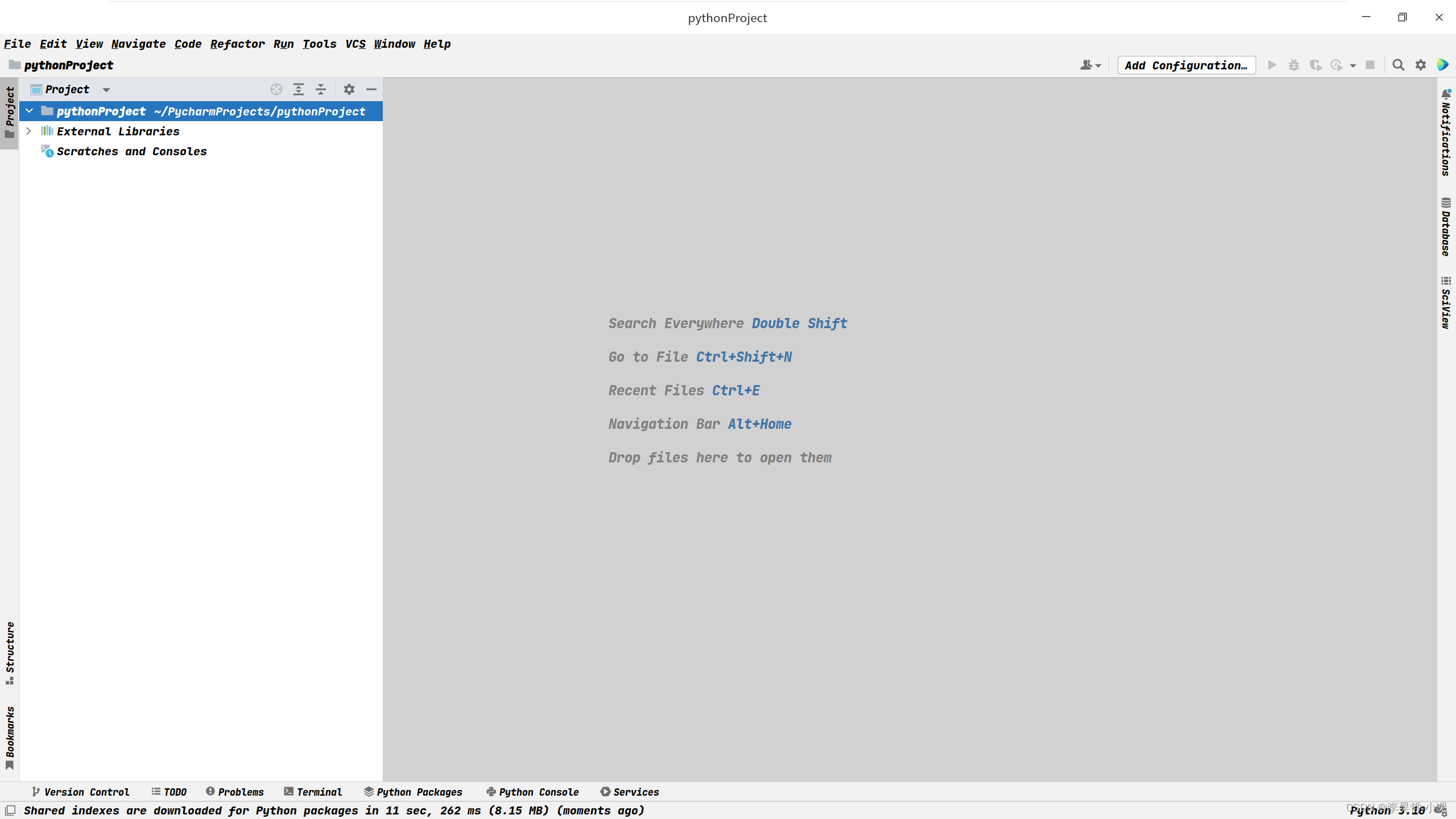Click Add Configuration button

[x=1186, y=65]
